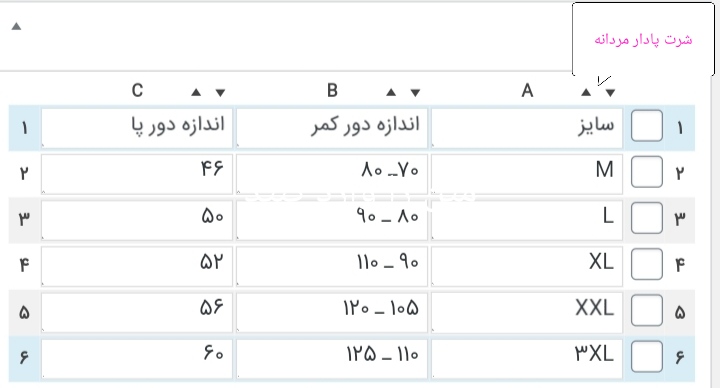
Task: Sort column B descending with down arrow
Action: click(416, 93)
